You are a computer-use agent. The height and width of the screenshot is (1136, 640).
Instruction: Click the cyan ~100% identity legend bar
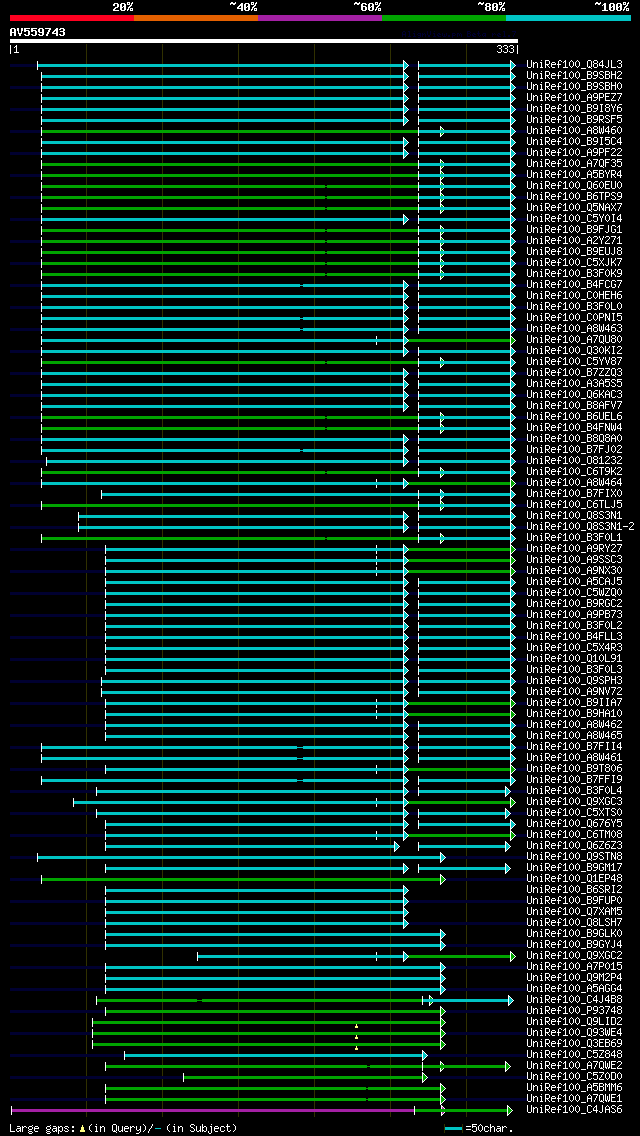(x=568, y=17)
